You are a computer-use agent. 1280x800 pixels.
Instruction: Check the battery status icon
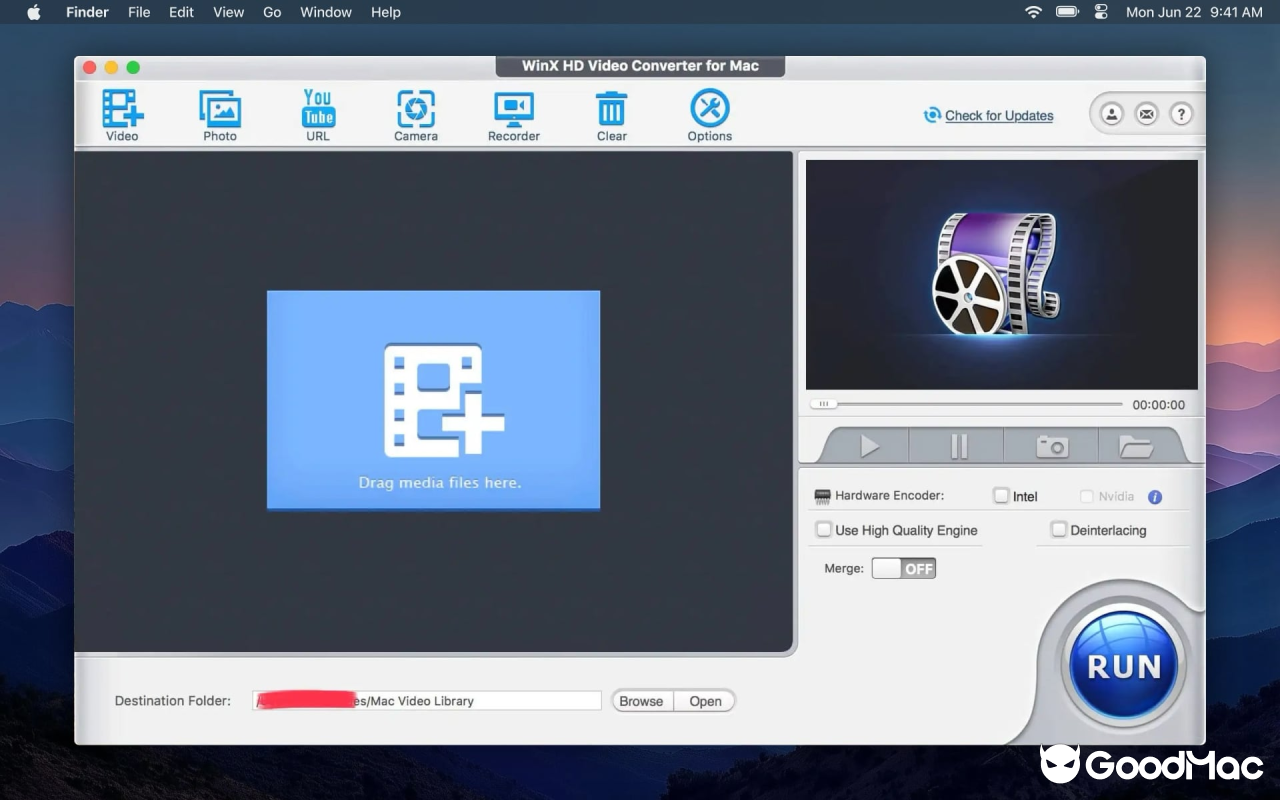coord(1067,12)
